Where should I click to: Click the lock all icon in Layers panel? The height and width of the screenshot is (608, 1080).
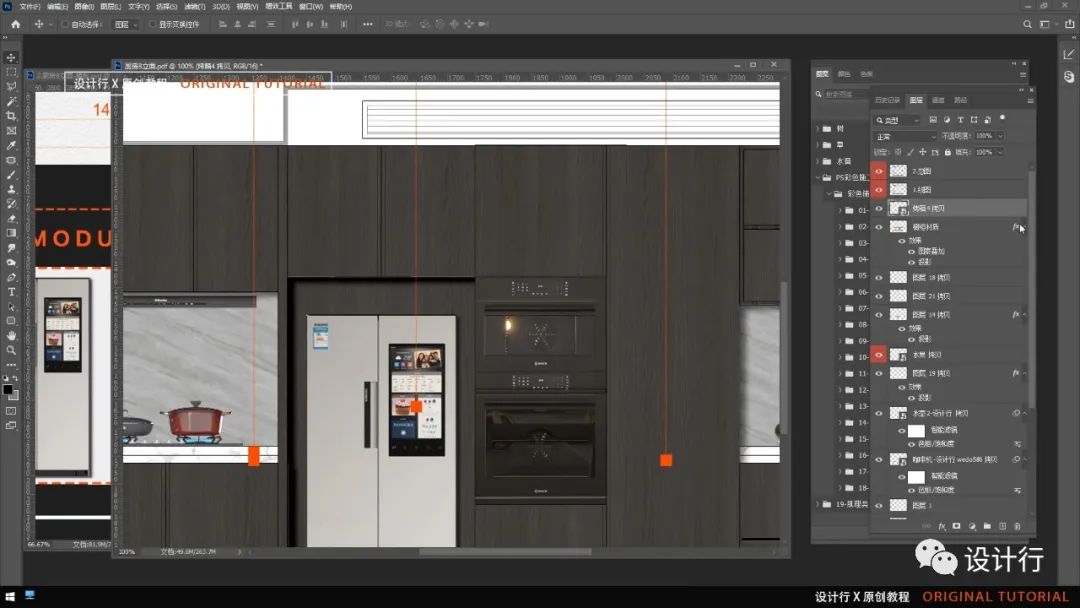tap(948, 152)
